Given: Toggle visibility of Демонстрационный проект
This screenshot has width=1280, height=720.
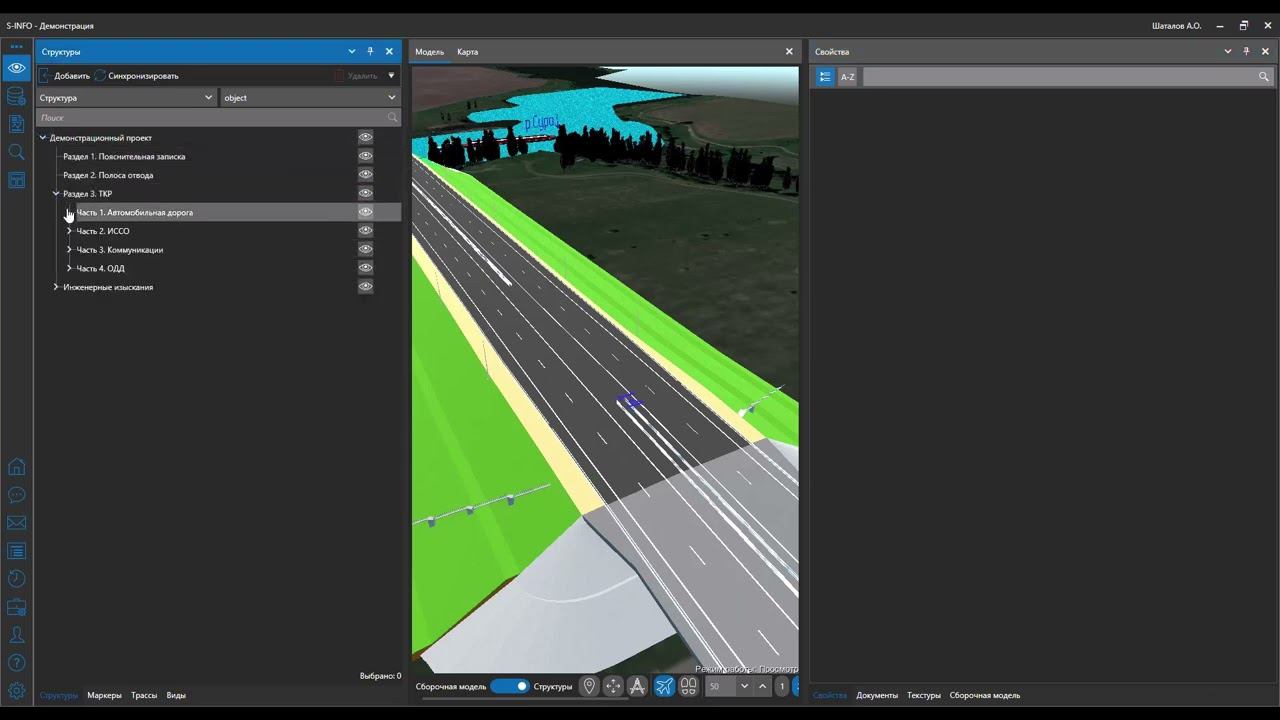Looking at the screenshot, I should coord(366,137).
